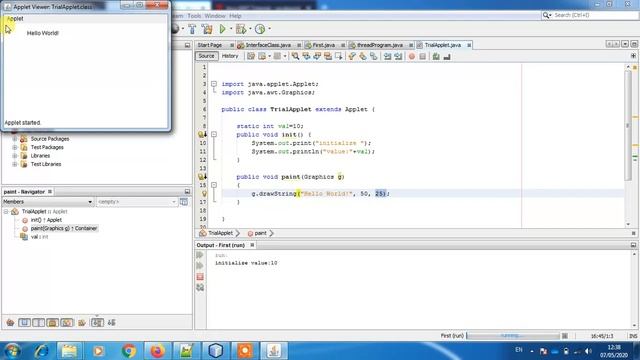Toggle Show Inner Classes filter in Navigator
640x360 pixels.
tap(67, 323)
